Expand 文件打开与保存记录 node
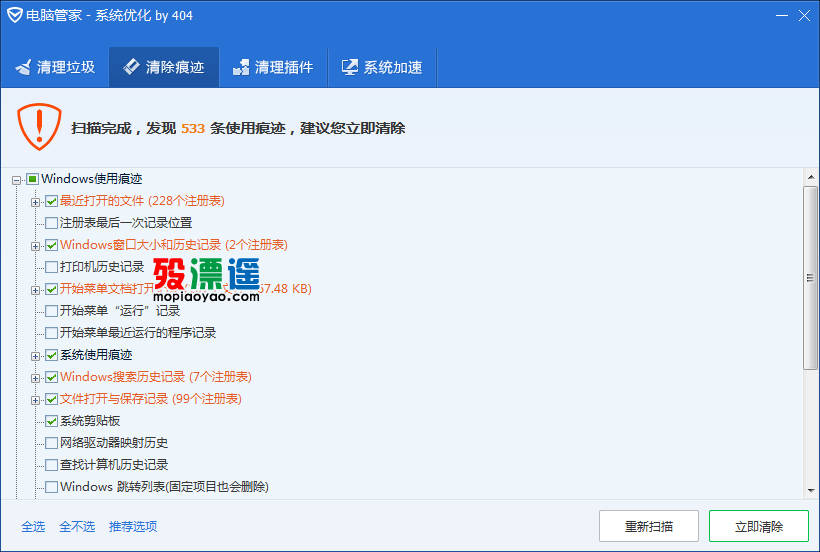This screenshot has width=820, height=552. tap(36, 400)
